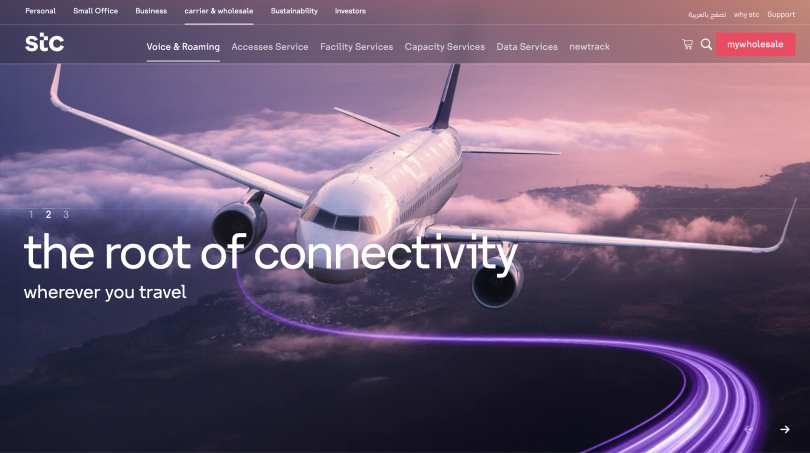The image size is (810, 453).
Task: Click the stc logo
Action: point(44,42)
